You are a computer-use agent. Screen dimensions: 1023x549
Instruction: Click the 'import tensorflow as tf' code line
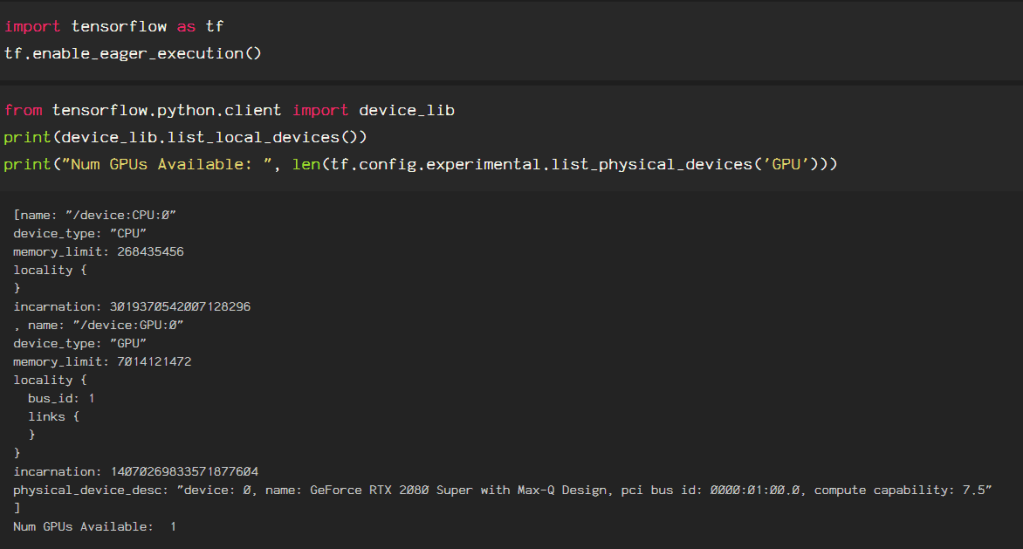[x=114, y=27]
